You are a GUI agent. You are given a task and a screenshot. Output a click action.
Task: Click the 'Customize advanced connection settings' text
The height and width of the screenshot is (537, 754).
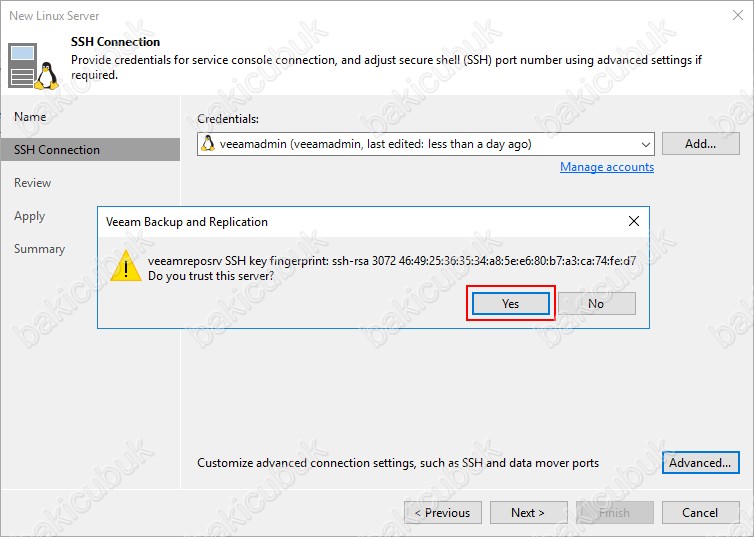tap(398, 462)
